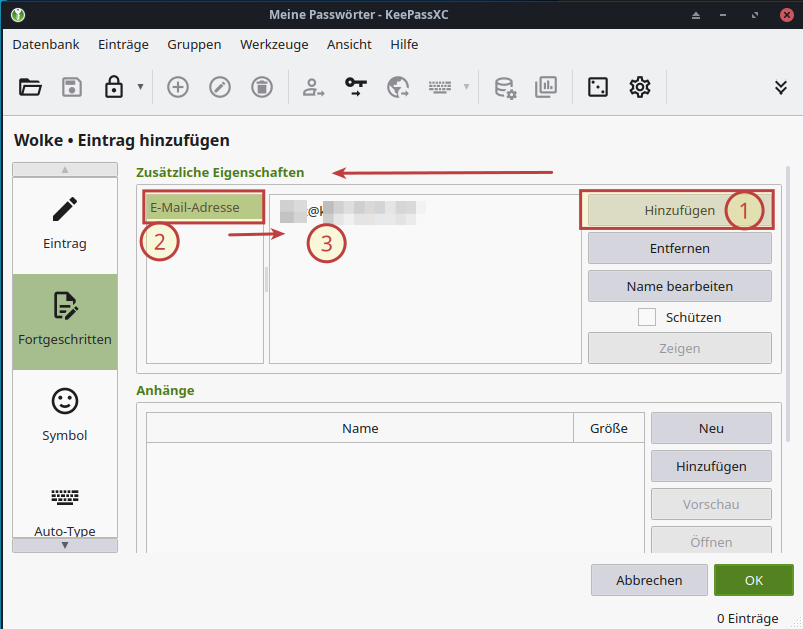
Task: Click the save database icon
Action: point(72,87)
